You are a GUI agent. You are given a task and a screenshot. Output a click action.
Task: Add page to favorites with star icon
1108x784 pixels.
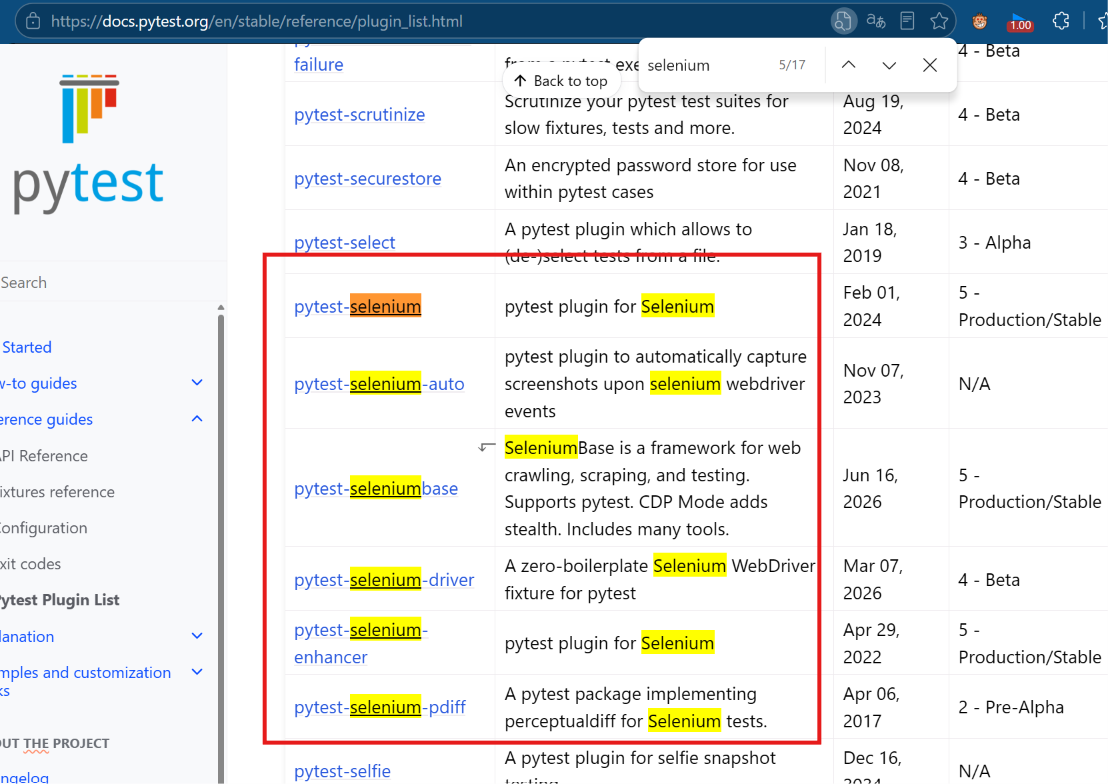coord(938,21)
